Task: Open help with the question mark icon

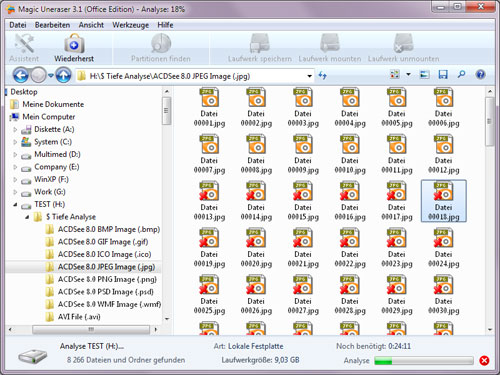Action: tap(480, 75)
